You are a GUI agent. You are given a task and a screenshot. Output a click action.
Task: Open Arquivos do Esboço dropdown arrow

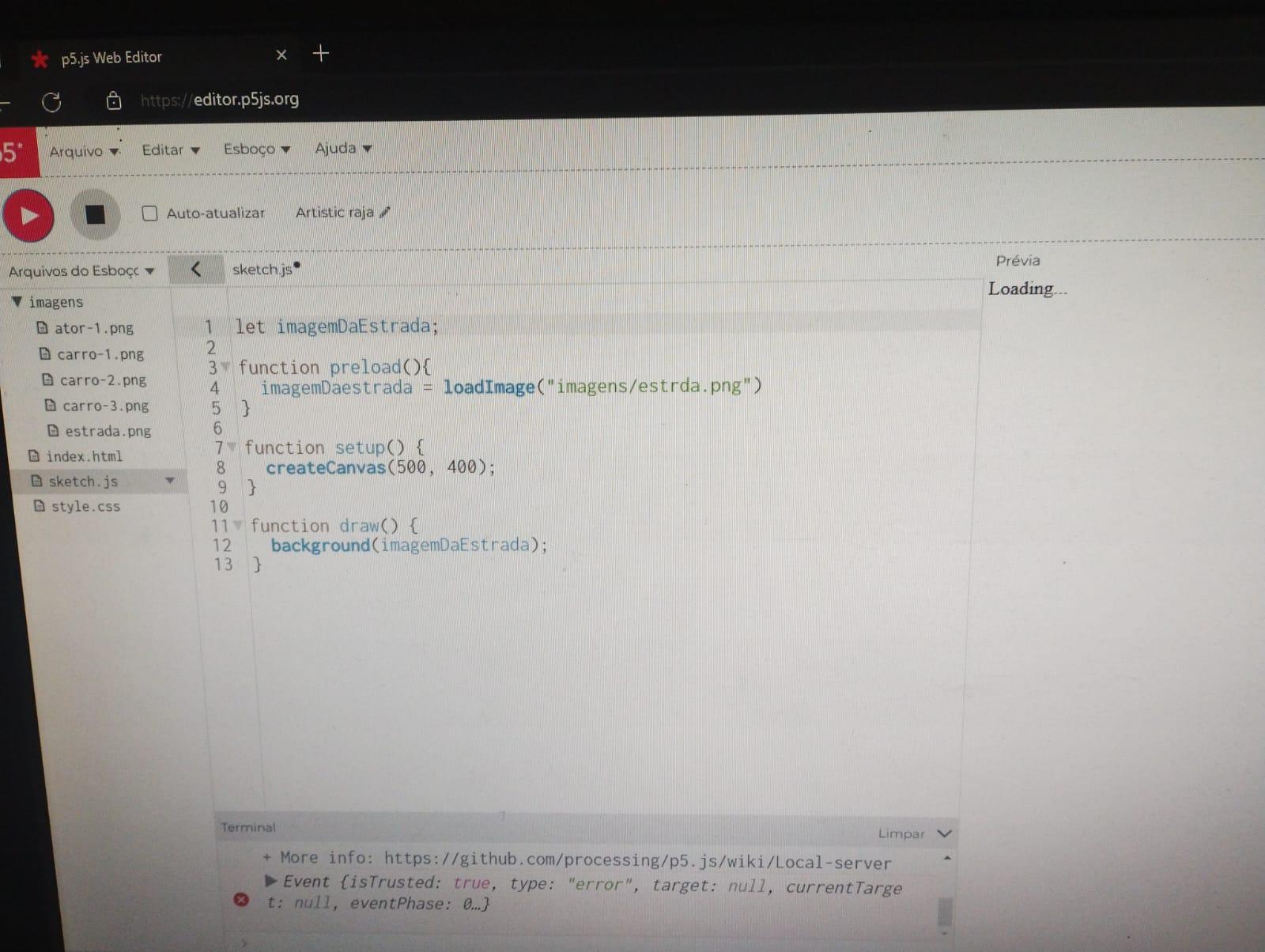pos(149,271)
